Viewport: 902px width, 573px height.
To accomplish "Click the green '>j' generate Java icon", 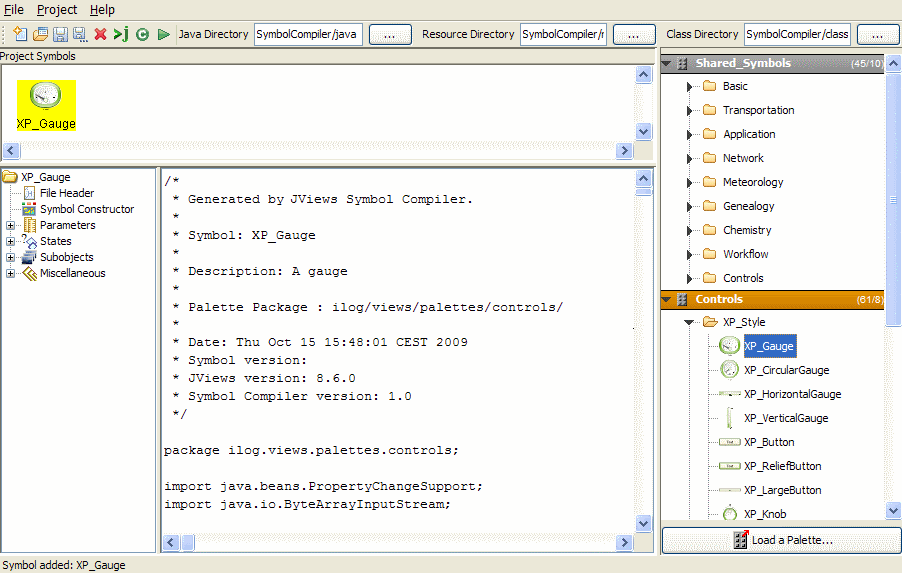I will 121,34.
